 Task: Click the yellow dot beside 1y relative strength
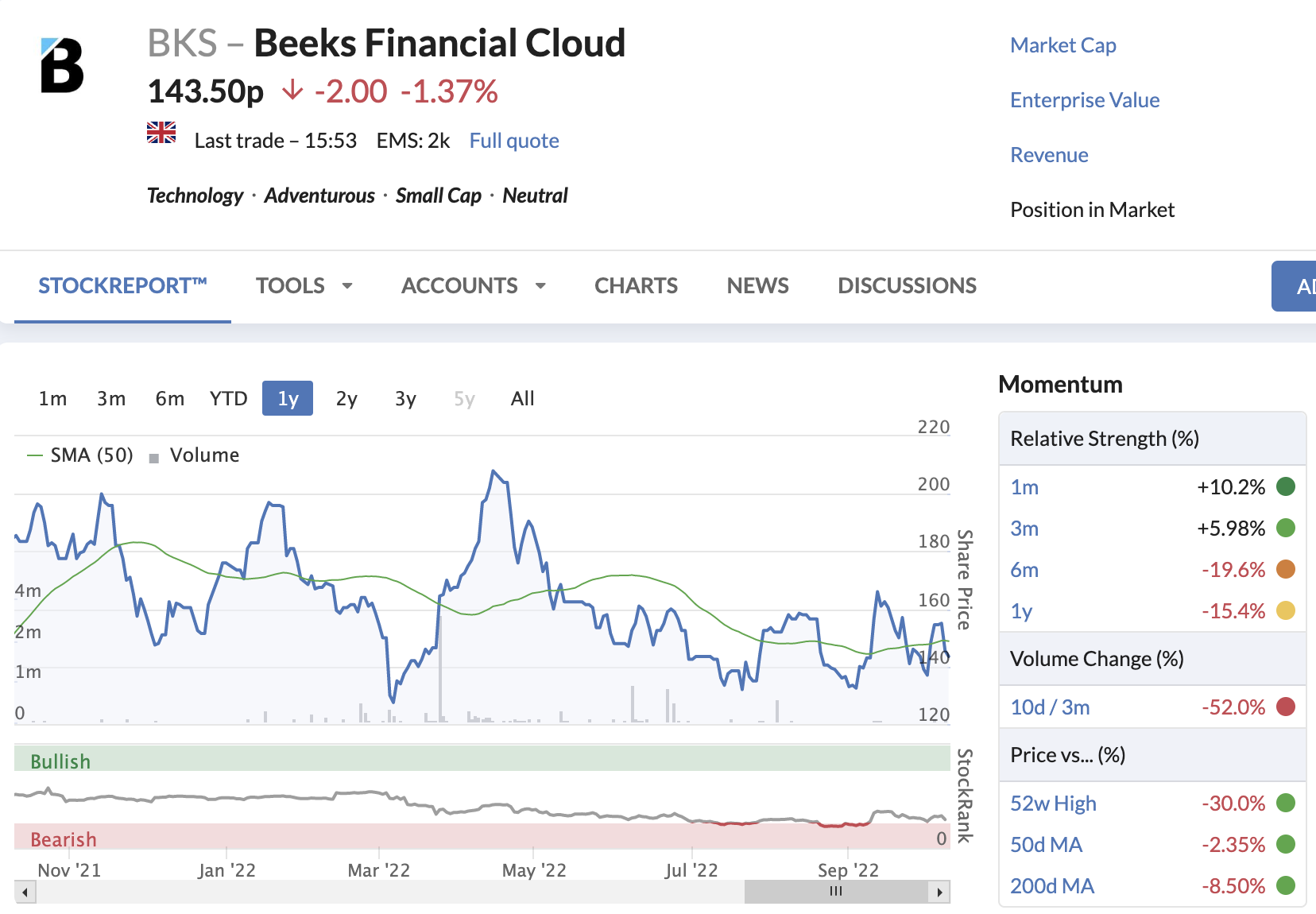click(1285, 610)
